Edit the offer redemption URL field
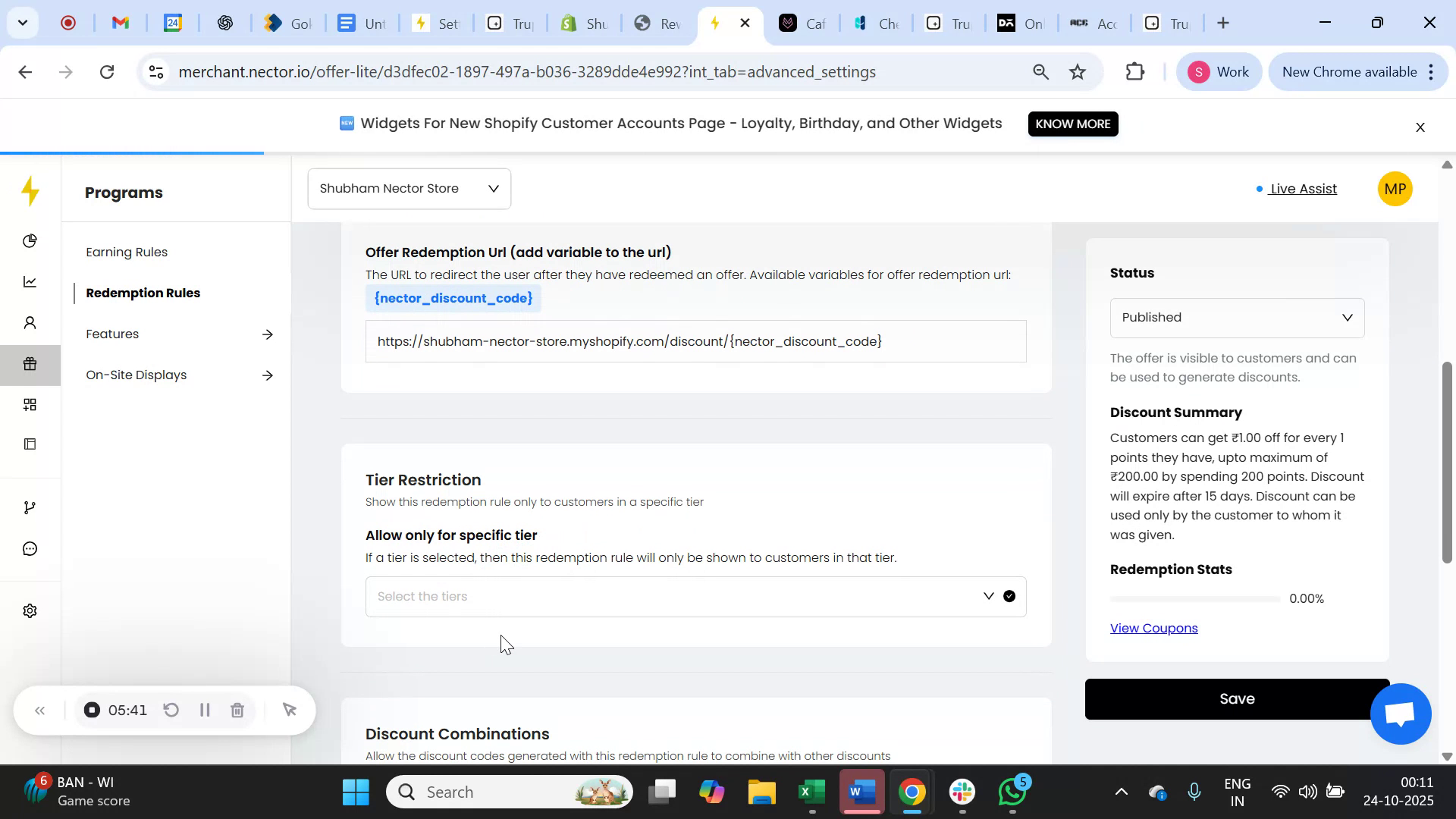The image size is (1456, 819). (x=696, y=341)
